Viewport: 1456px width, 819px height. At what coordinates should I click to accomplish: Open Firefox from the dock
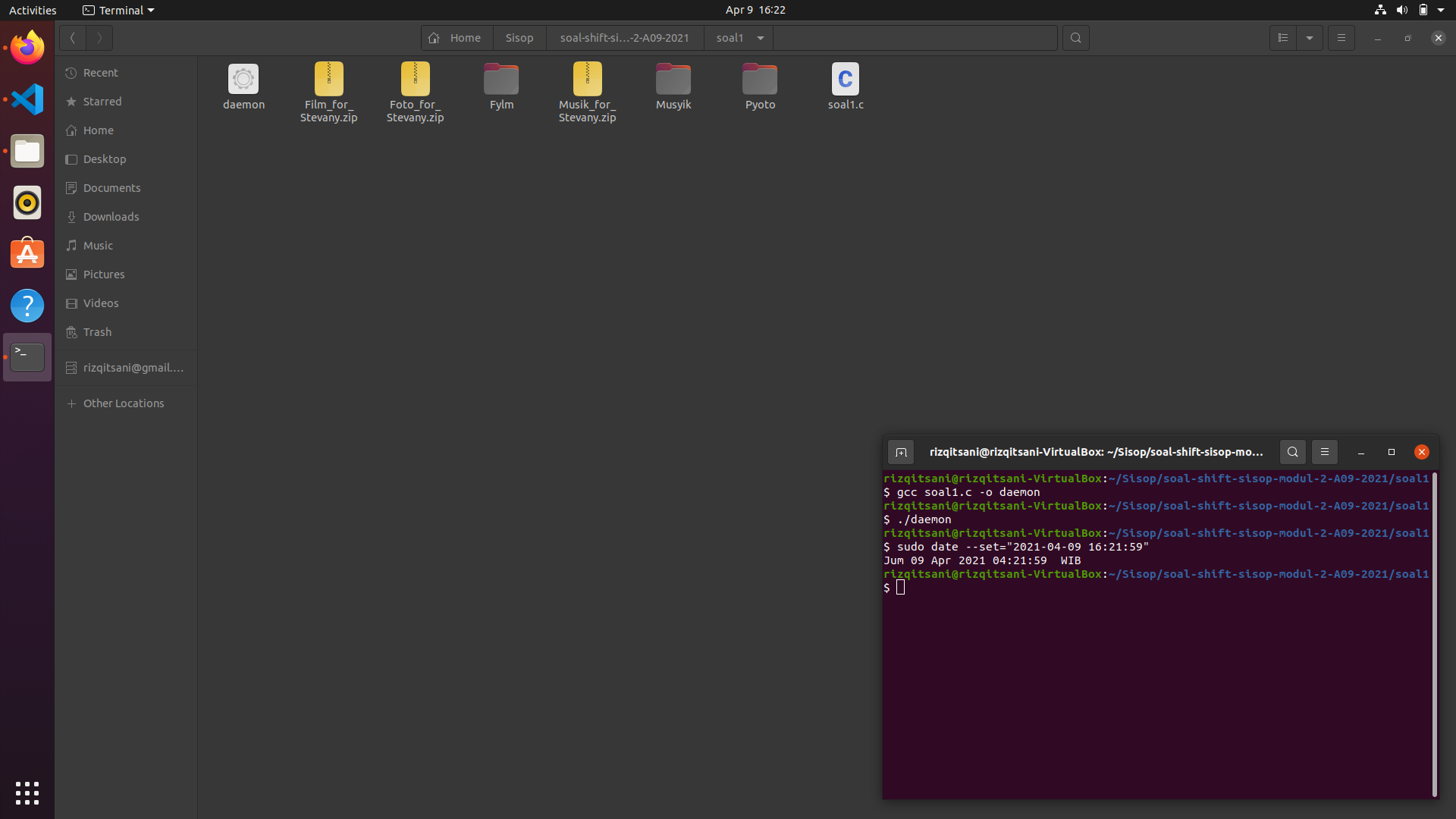pos(27,48)
